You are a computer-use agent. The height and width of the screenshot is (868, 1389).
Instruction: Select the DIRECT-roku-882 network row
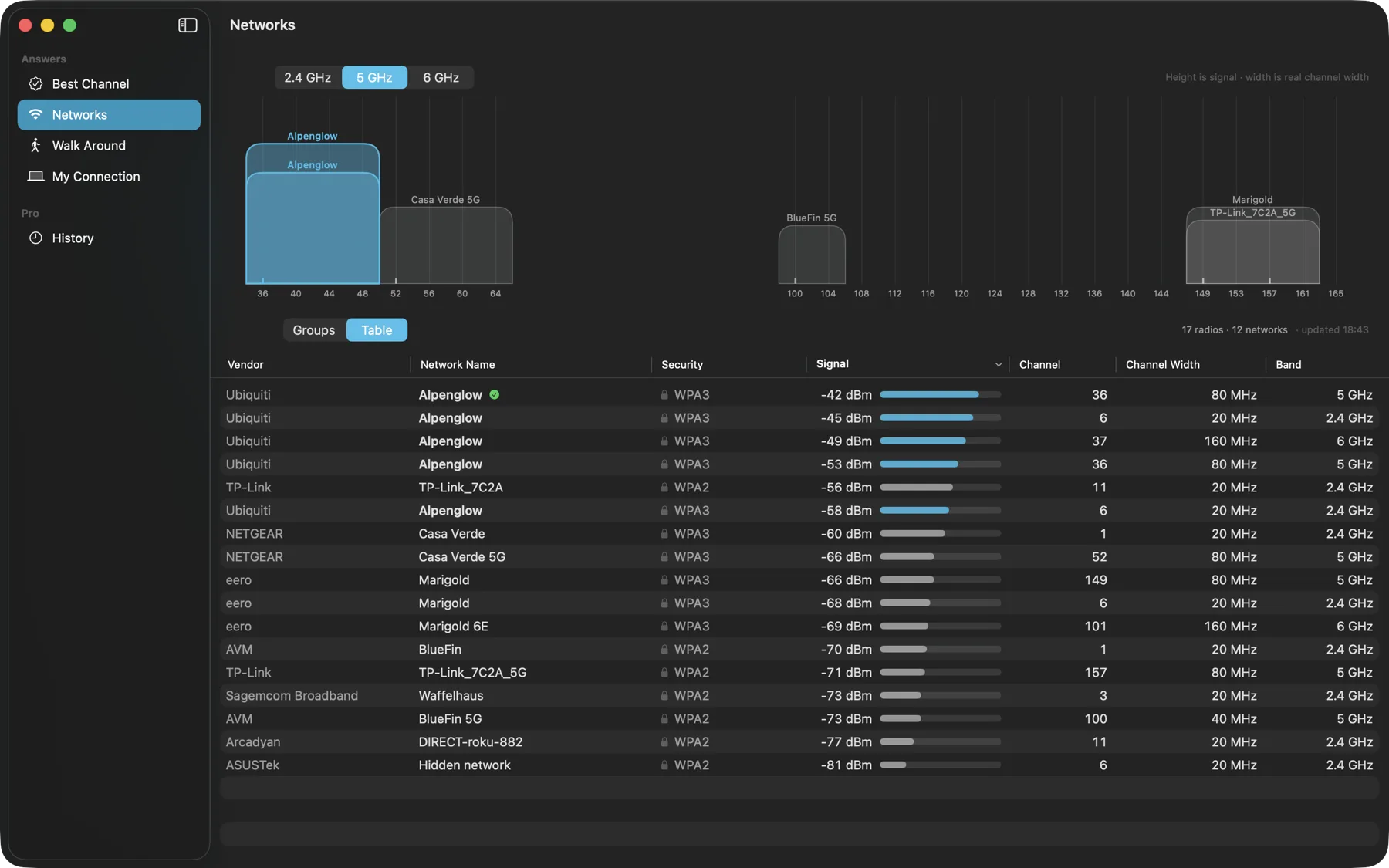(799, 741)
